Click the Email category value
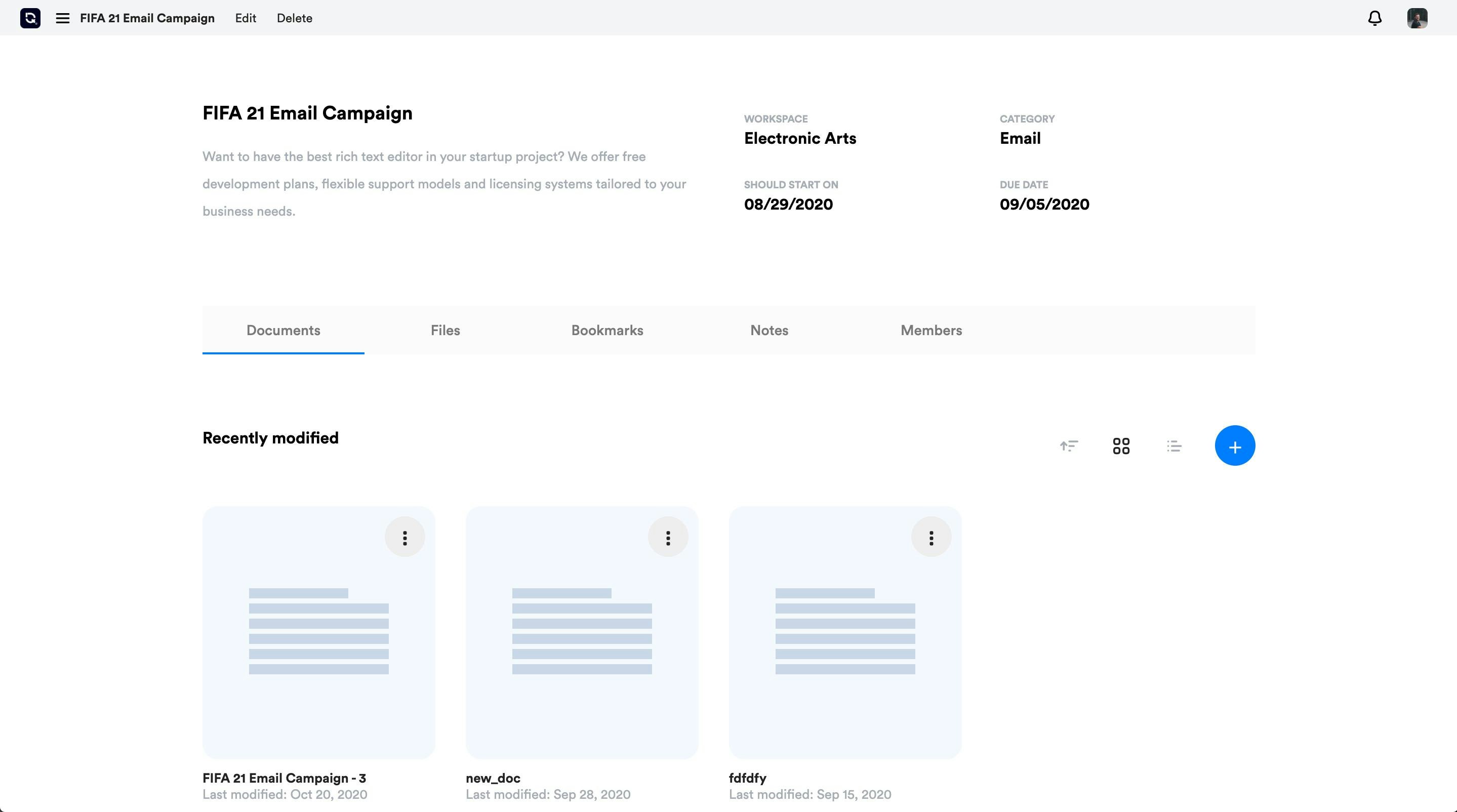The image size is (1457, 812). point(1020,138)
